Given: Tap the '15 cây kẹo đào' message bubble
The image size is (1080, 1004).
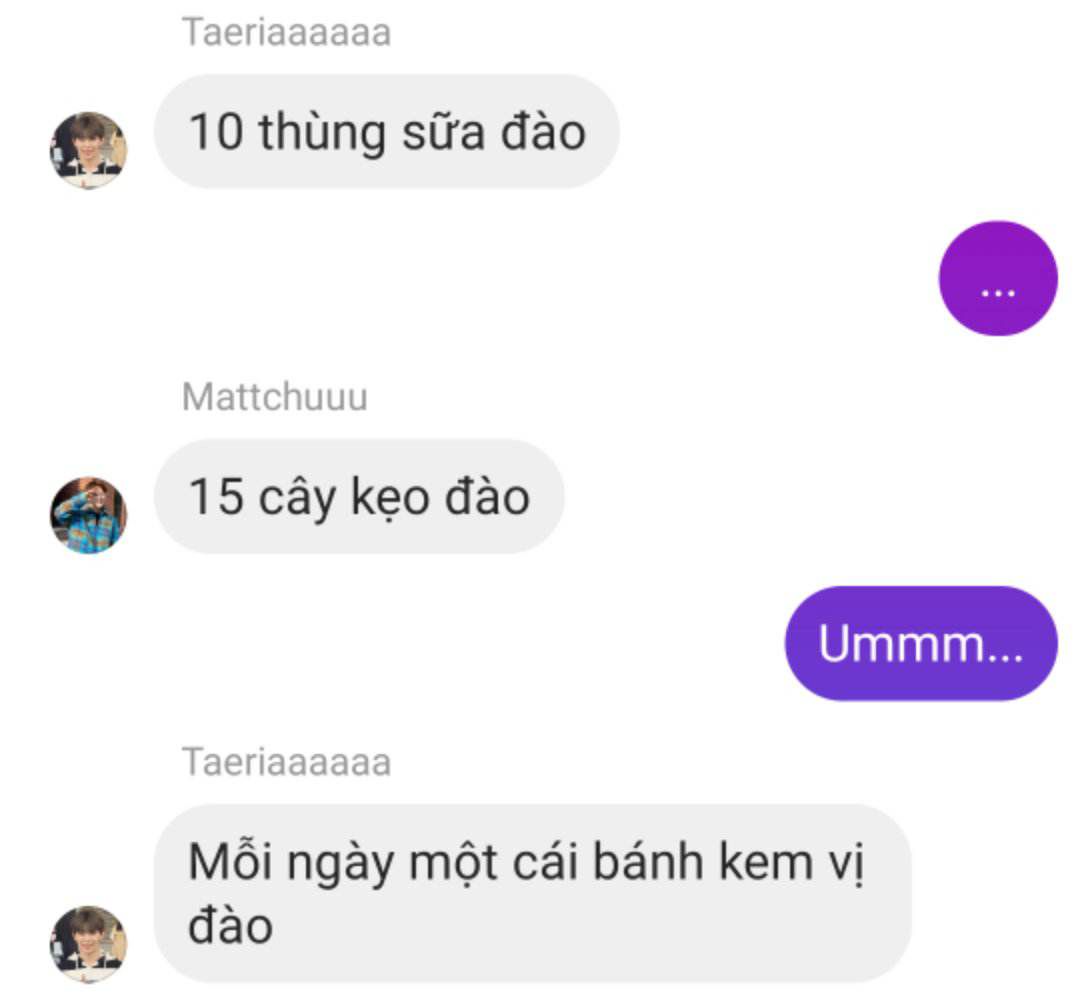Looking at the screenshot, I should click(x=359, y=496).
